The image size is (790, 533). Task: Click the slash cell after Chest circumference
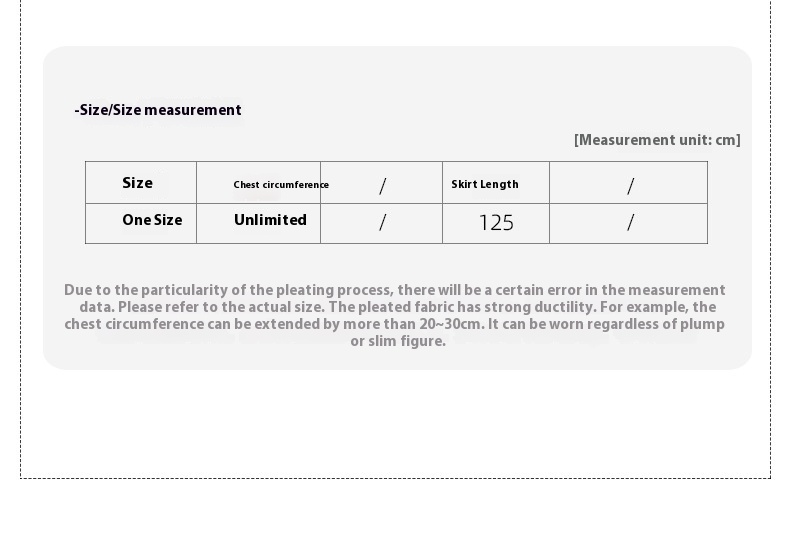pyautogui.click(x=381, y=183)
